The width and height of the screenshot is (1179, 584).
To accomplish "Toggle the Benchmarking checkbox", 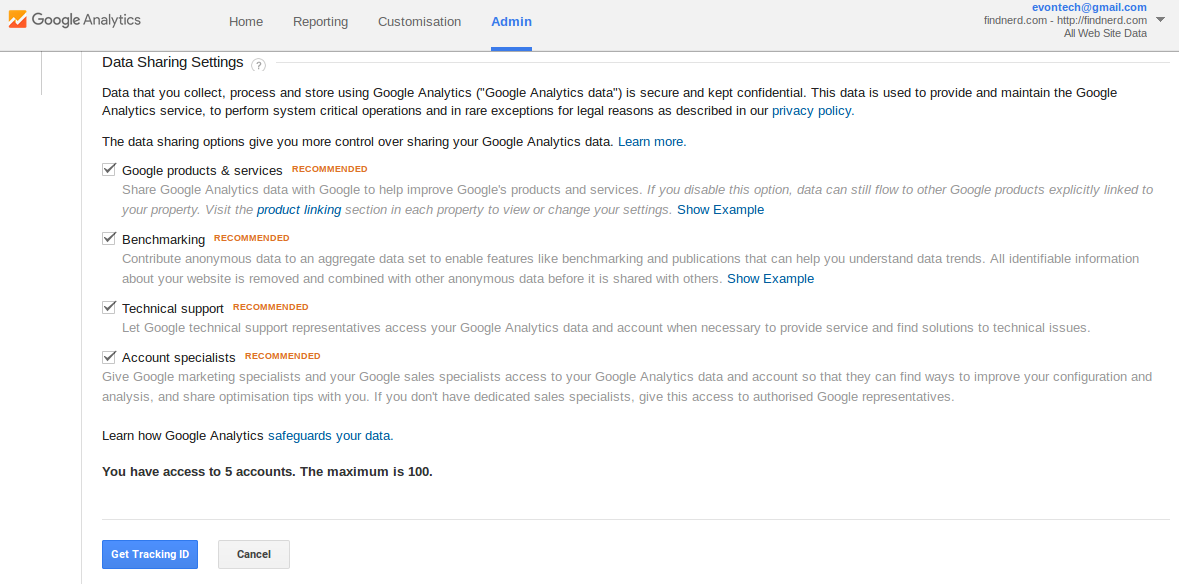I will (109, 238).
